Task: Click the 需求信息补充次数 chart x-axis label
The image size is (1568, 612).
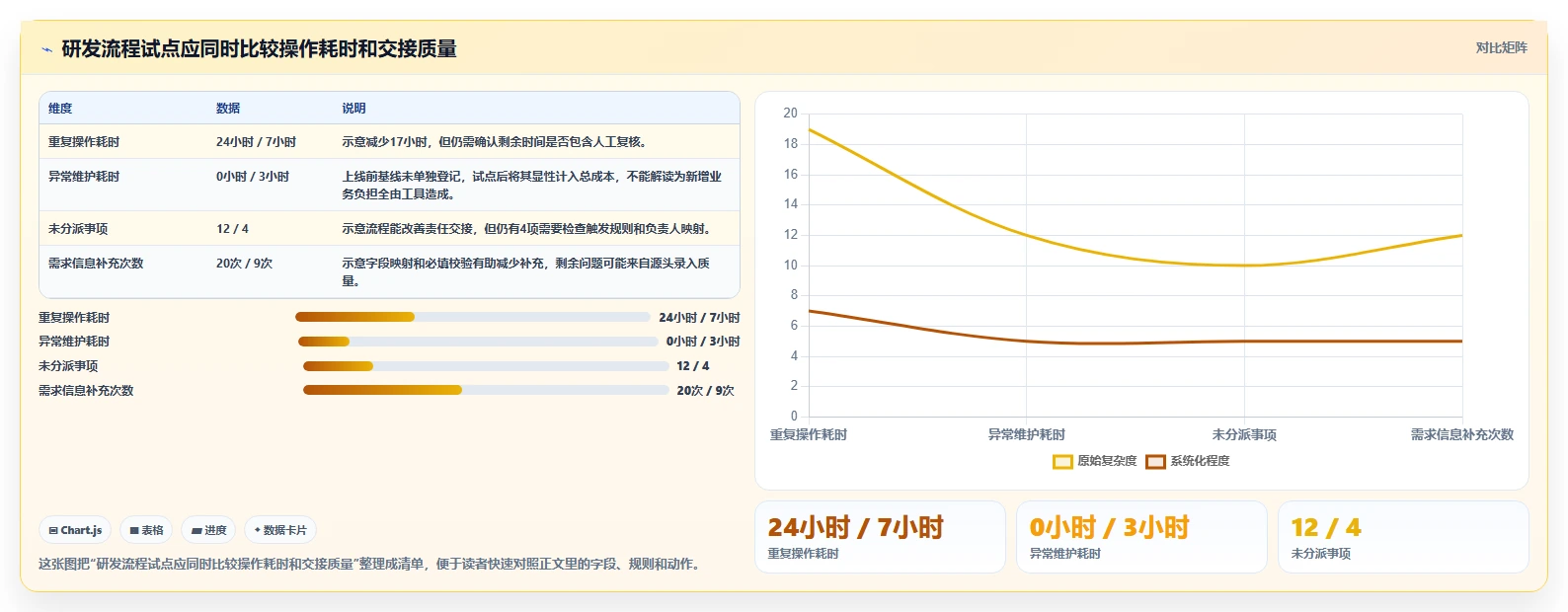Action: point(1462,435)
